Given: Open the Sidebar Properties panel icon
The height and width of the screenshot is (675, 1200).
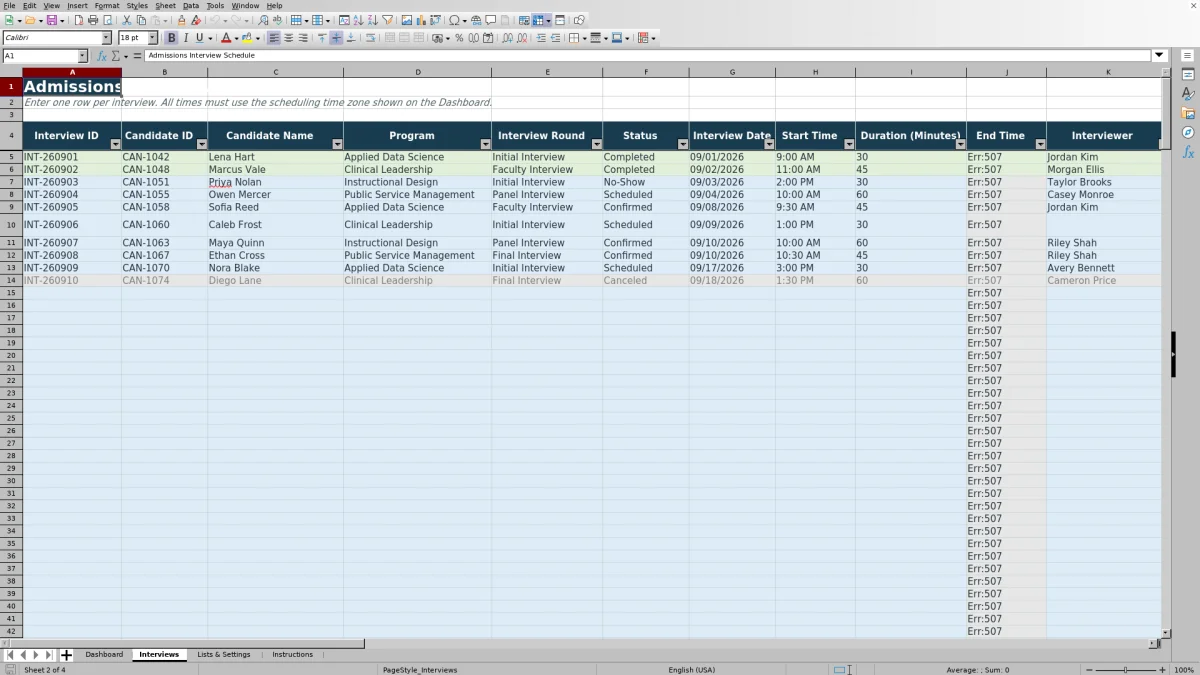Looking at the screenshot, I should click(x=1188, y=75).
